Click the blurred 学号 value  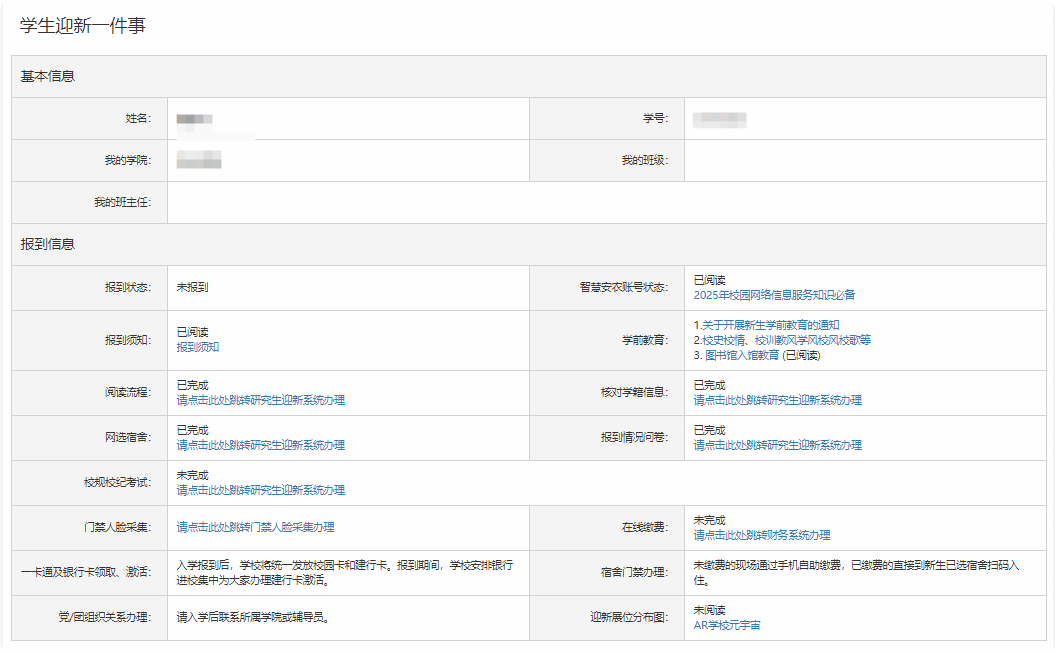point(720,120)
